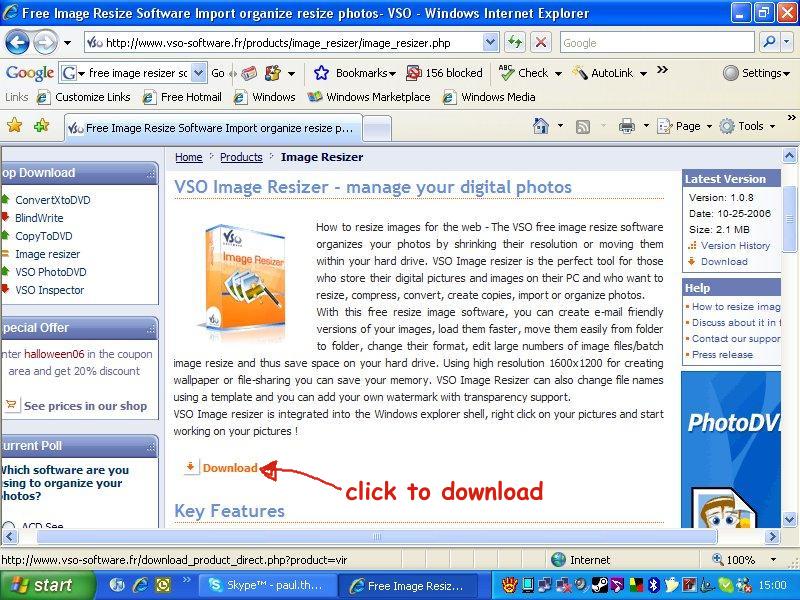Click the horizontal scrollbar thumb
The height and width of the screenshot is (600, 800).
click(377, 536)
